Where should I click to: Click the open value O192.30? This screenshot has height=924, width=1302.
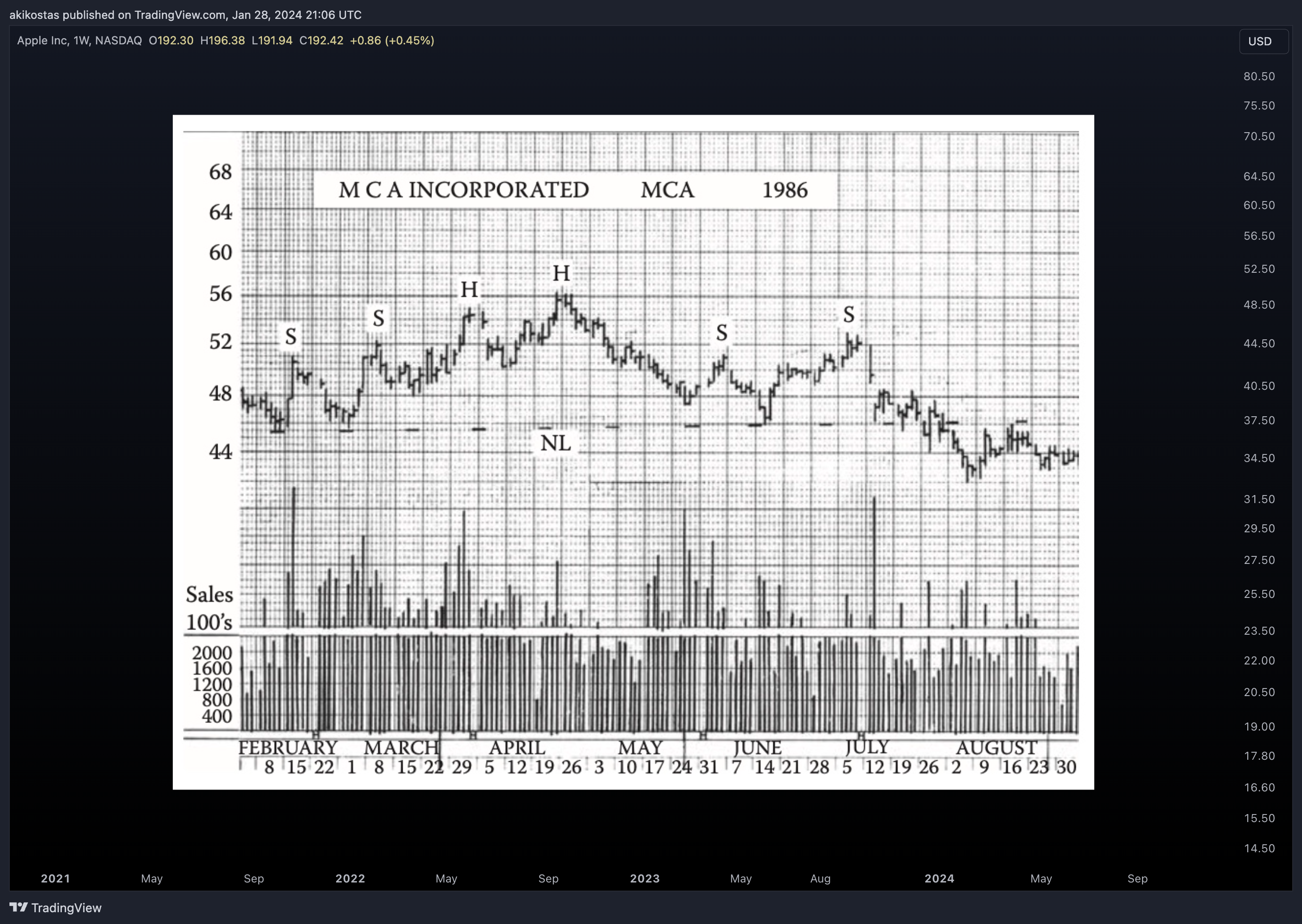[171, 41]
